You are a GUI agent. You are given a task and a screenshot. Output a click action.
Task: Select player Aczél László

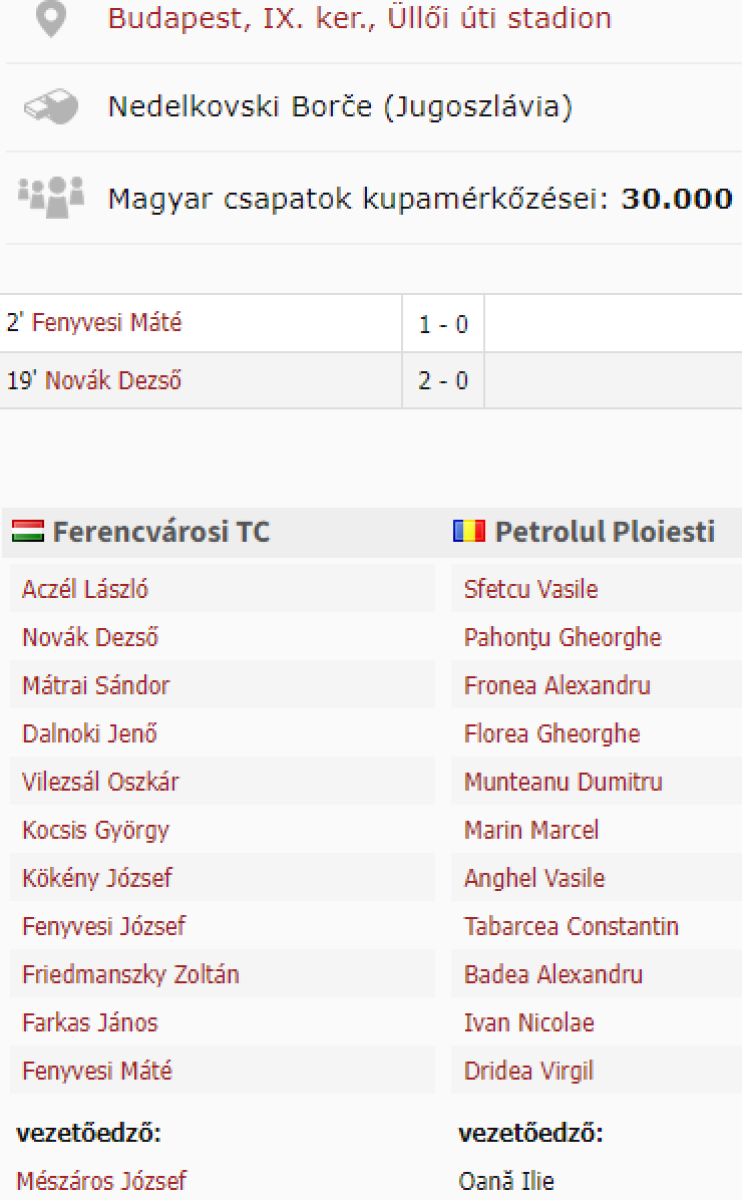coord(85,589)
